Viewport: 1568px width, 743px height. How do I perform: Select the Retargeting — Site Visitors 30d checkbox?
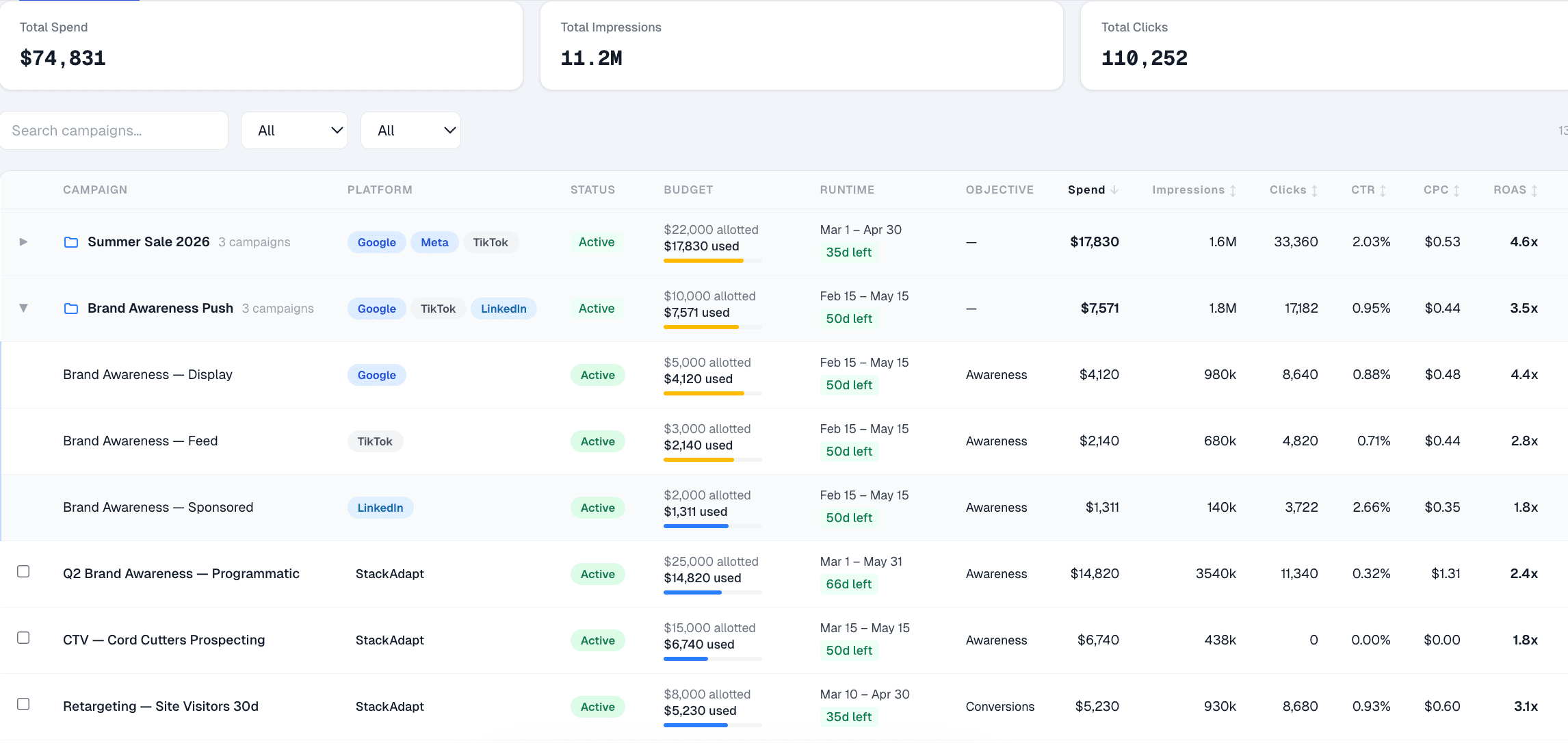[x=23, y=704]
